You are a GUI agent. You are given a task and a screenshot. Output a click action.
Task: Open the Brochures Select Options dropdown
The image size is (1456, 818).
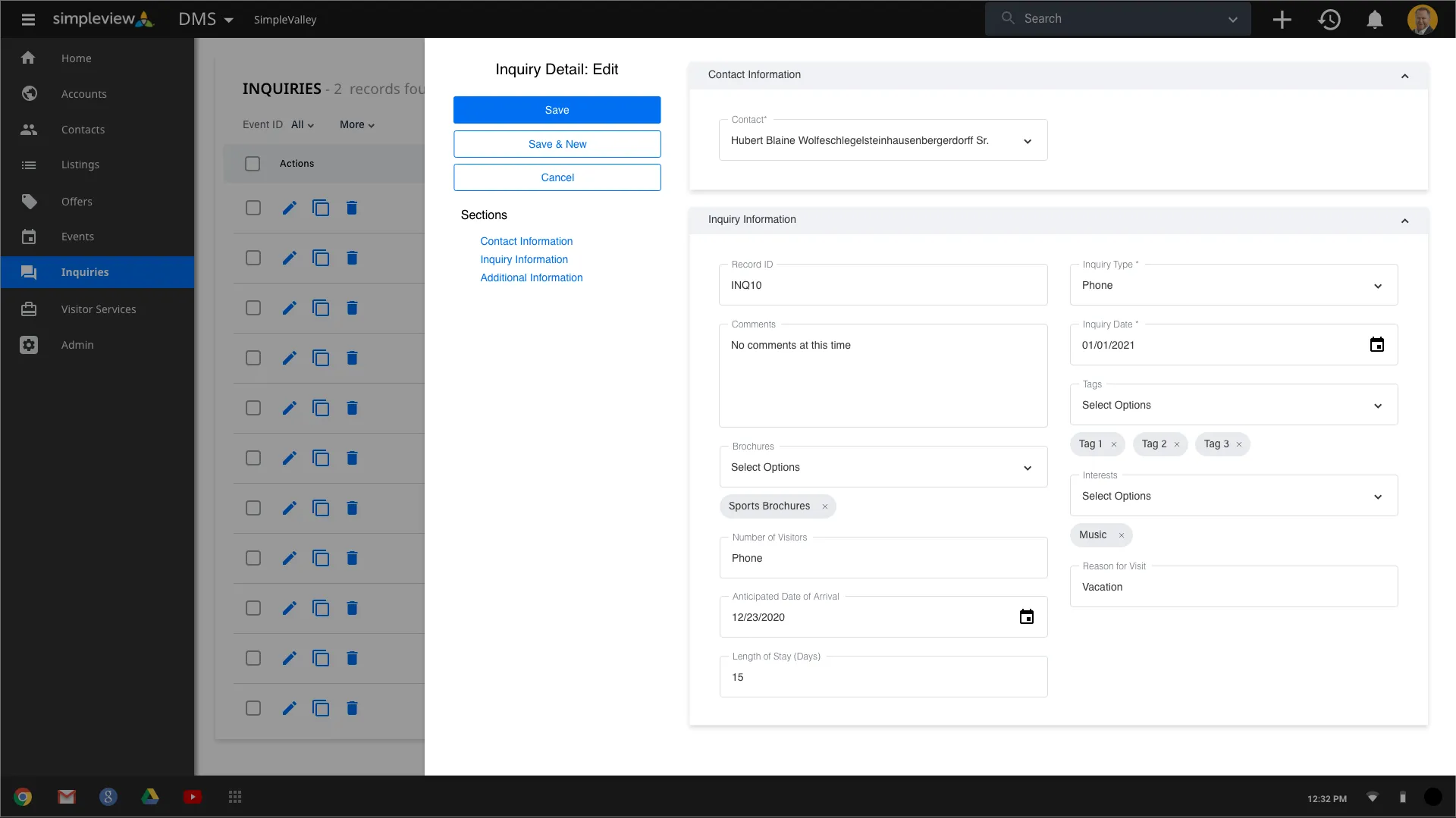[x=883, y=467]
